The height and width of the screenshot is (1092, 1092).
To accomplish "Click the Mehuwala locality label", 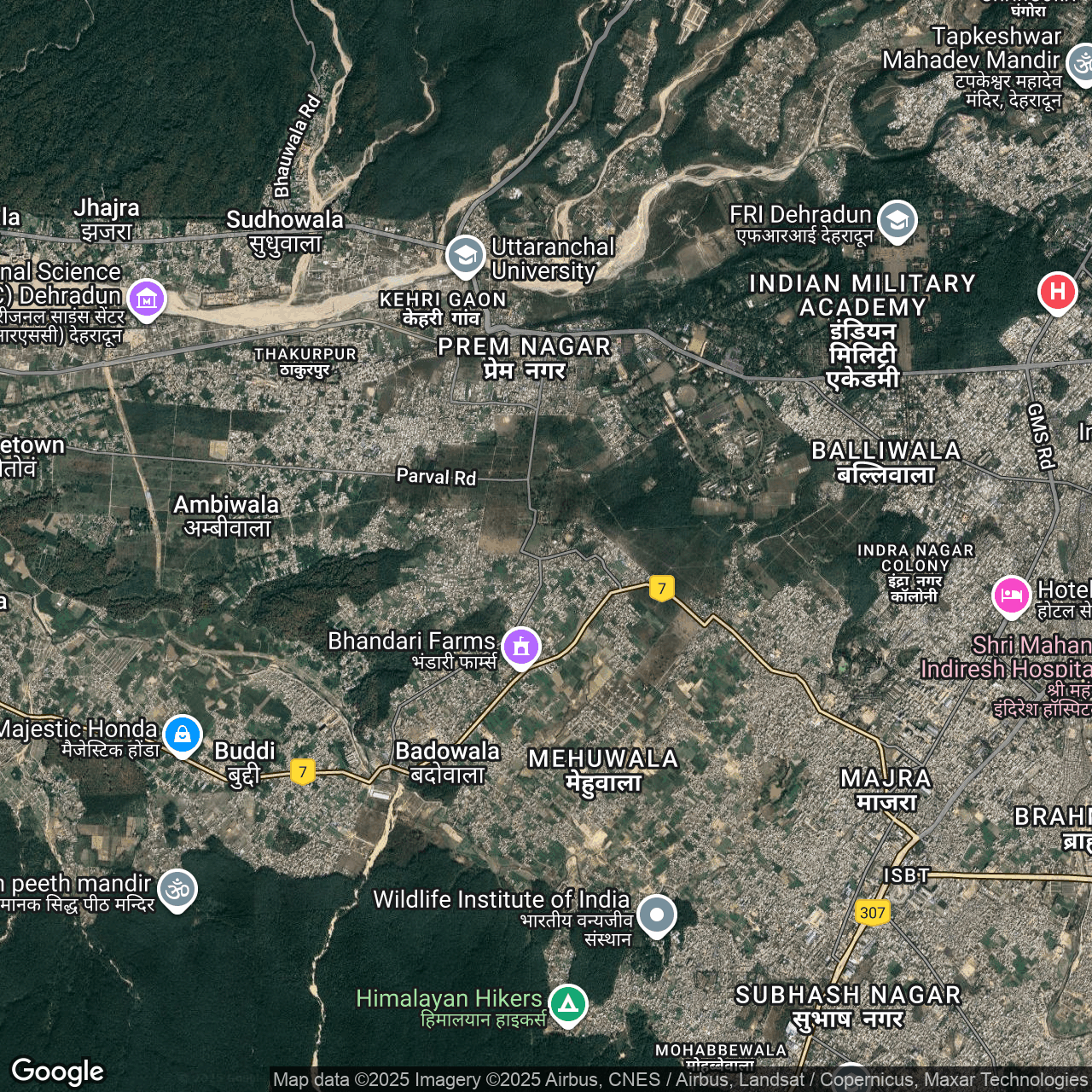I will pyautogui.click(x=603, y=770).
